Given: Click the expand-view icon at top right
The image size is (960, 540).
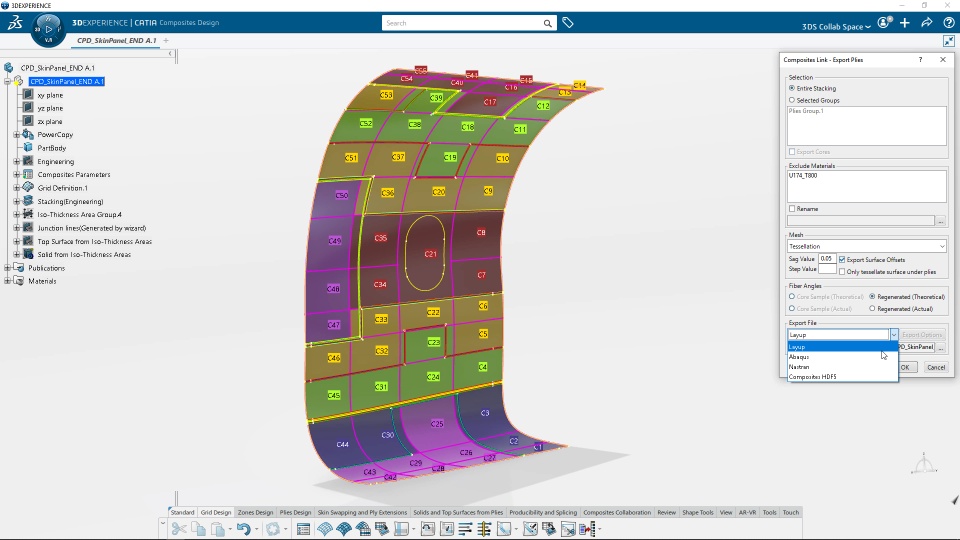Looking at the screenshot, I should click(x=948, y=41).
